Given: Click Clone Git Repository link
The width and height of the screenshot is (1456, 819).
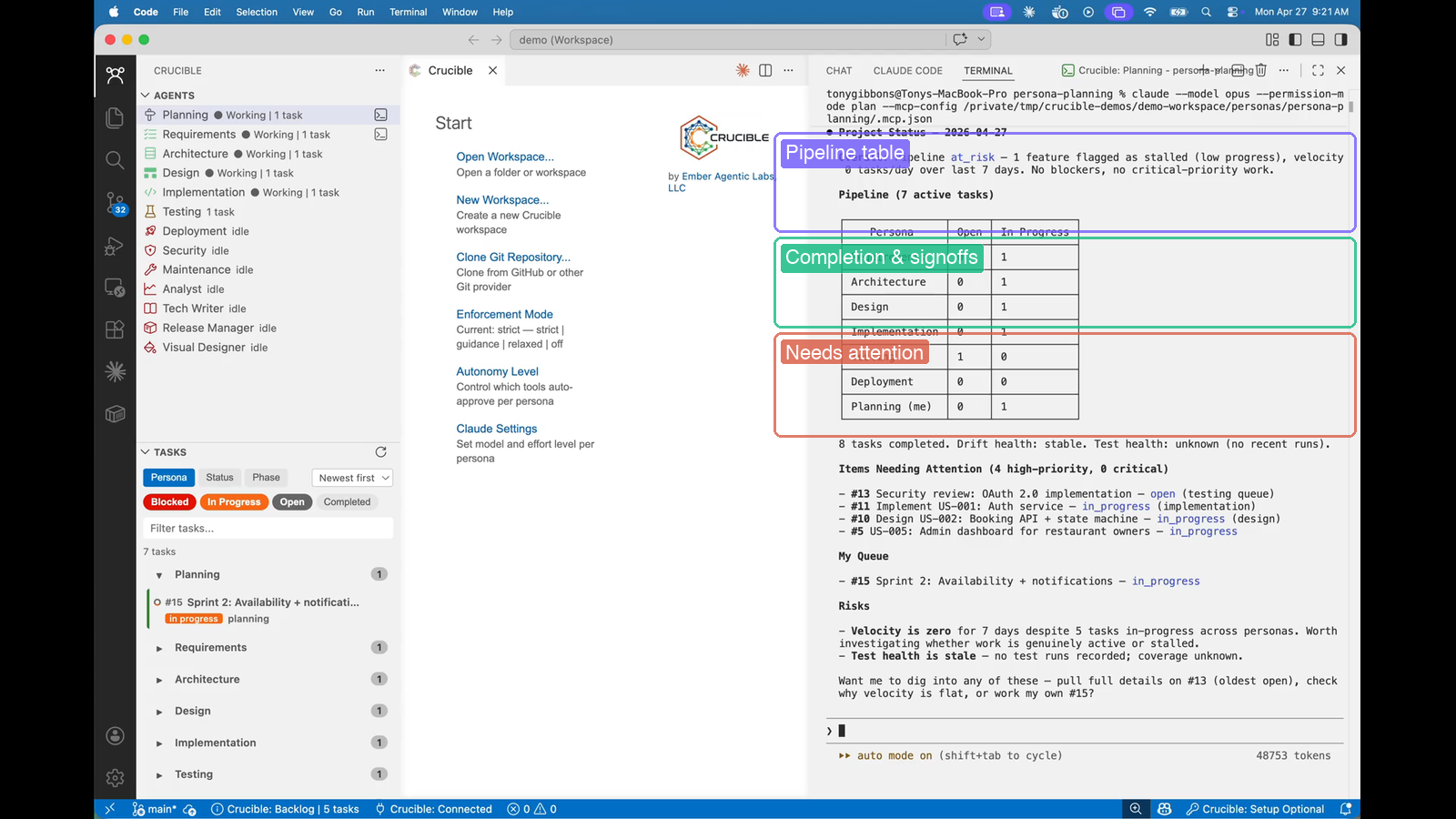Looking at the screenshot, I should (513, 257).
